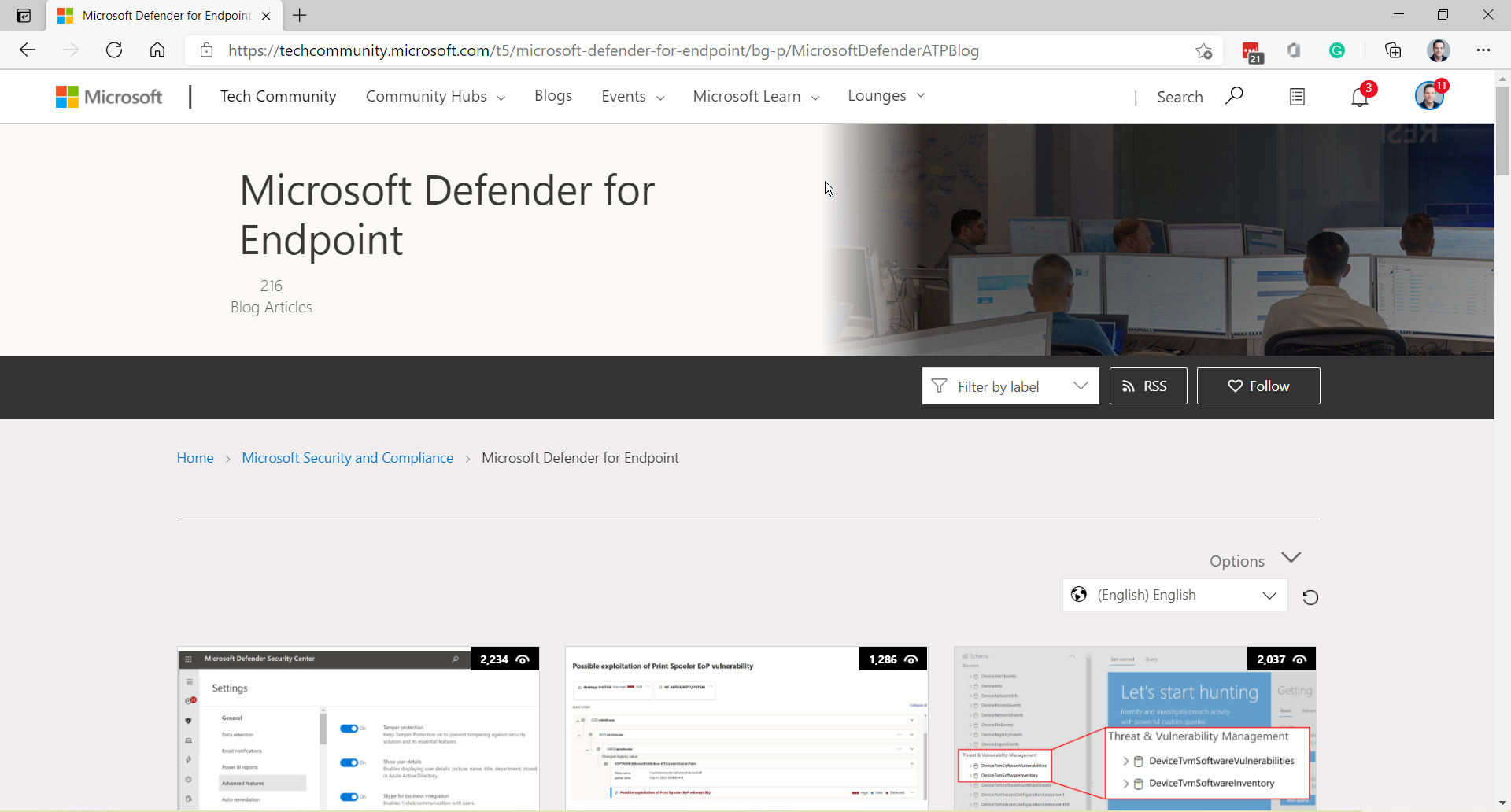Image resolution: width=1511 pixels, height=812 pixels.
Task: Click the Search magnifier icon
Action: [x=1234, y=96]
